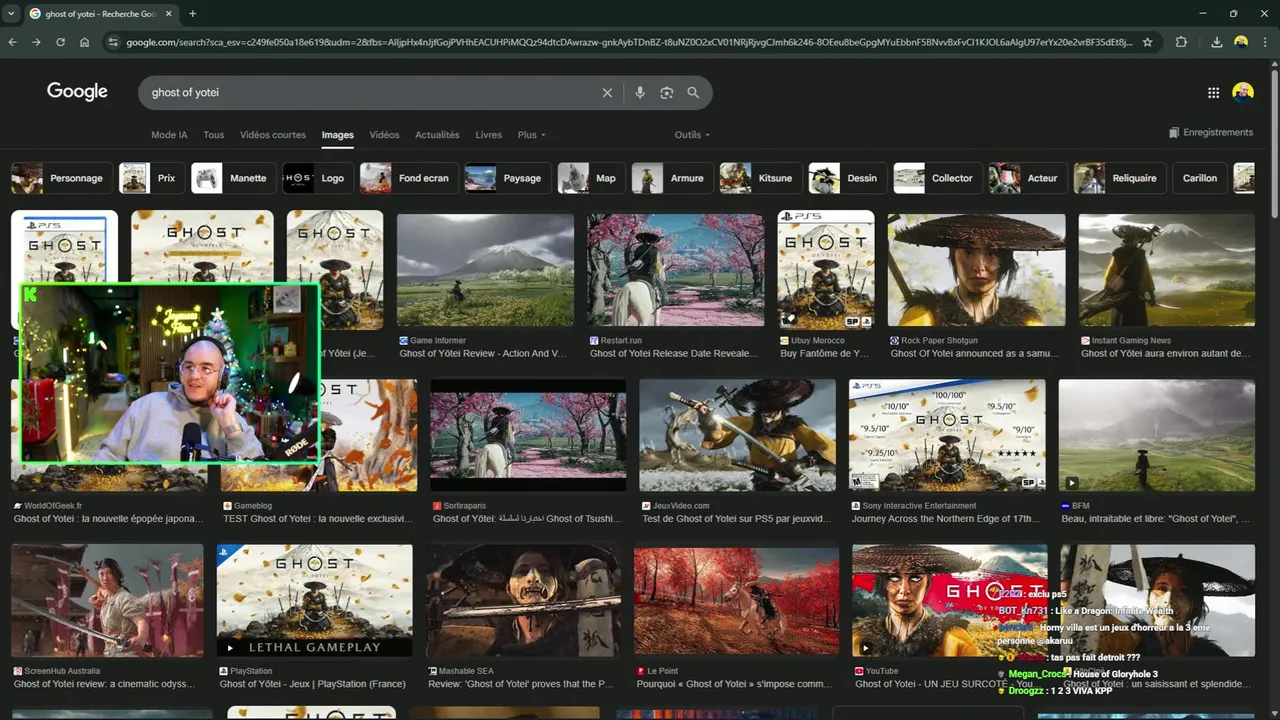Filter images by Dessin chip
The image size is (1280, 720).
tap(847, 178)
